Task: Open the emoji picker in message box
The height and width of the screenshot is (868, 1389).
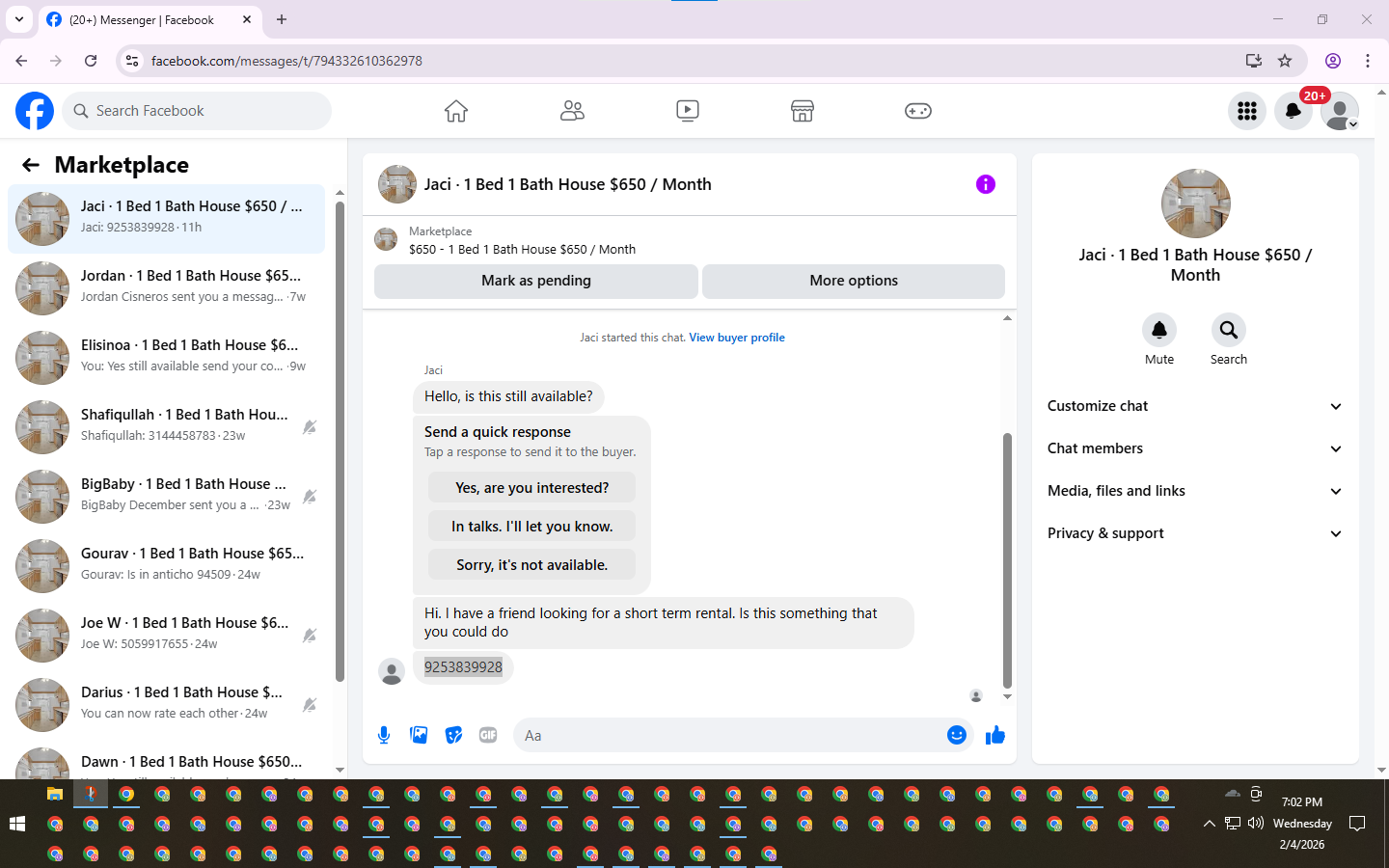Action: [957, 735]
